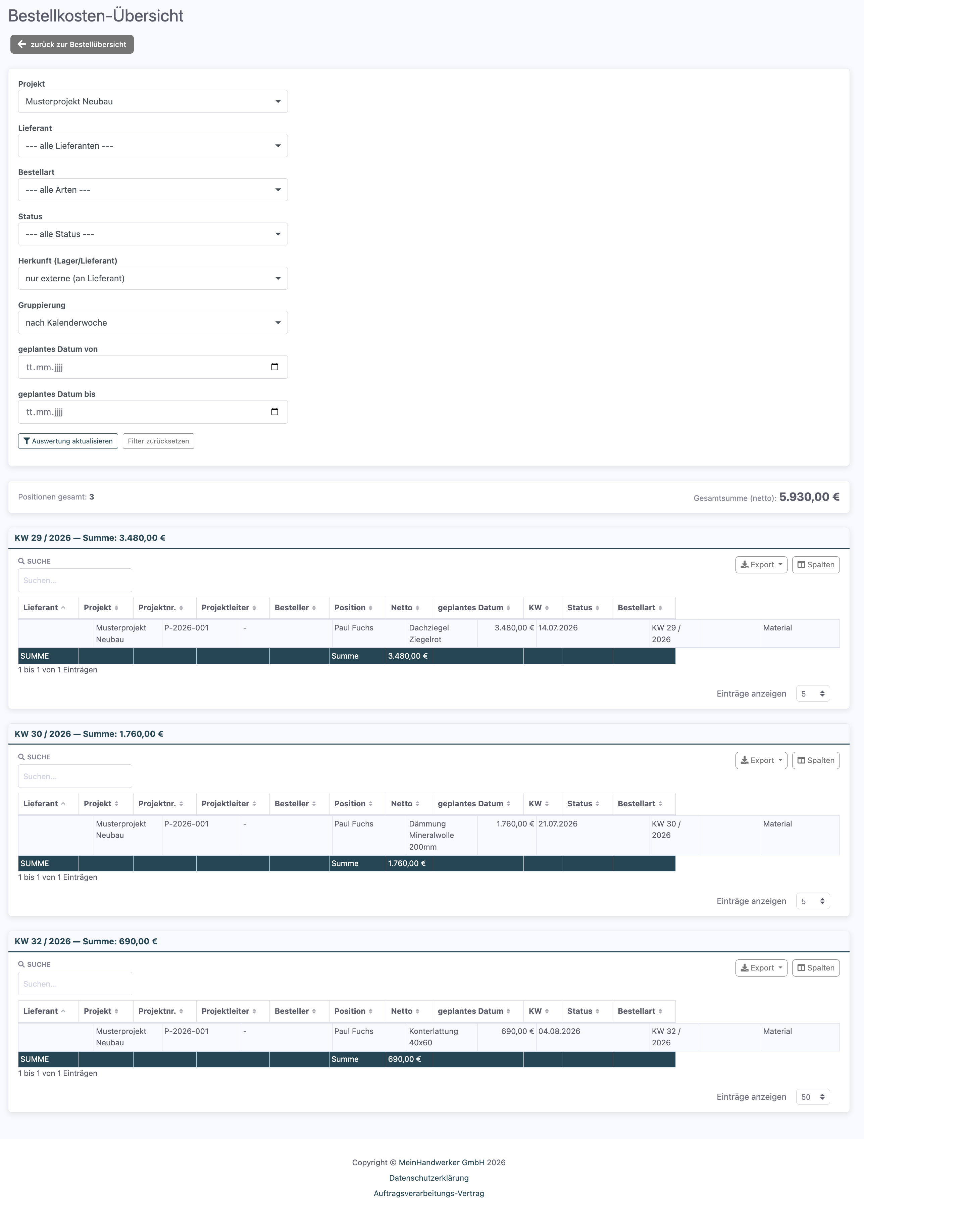Sort KW 30 table by Lieferant
This screenshot has width=965, height=1232.
coord(48,804)
